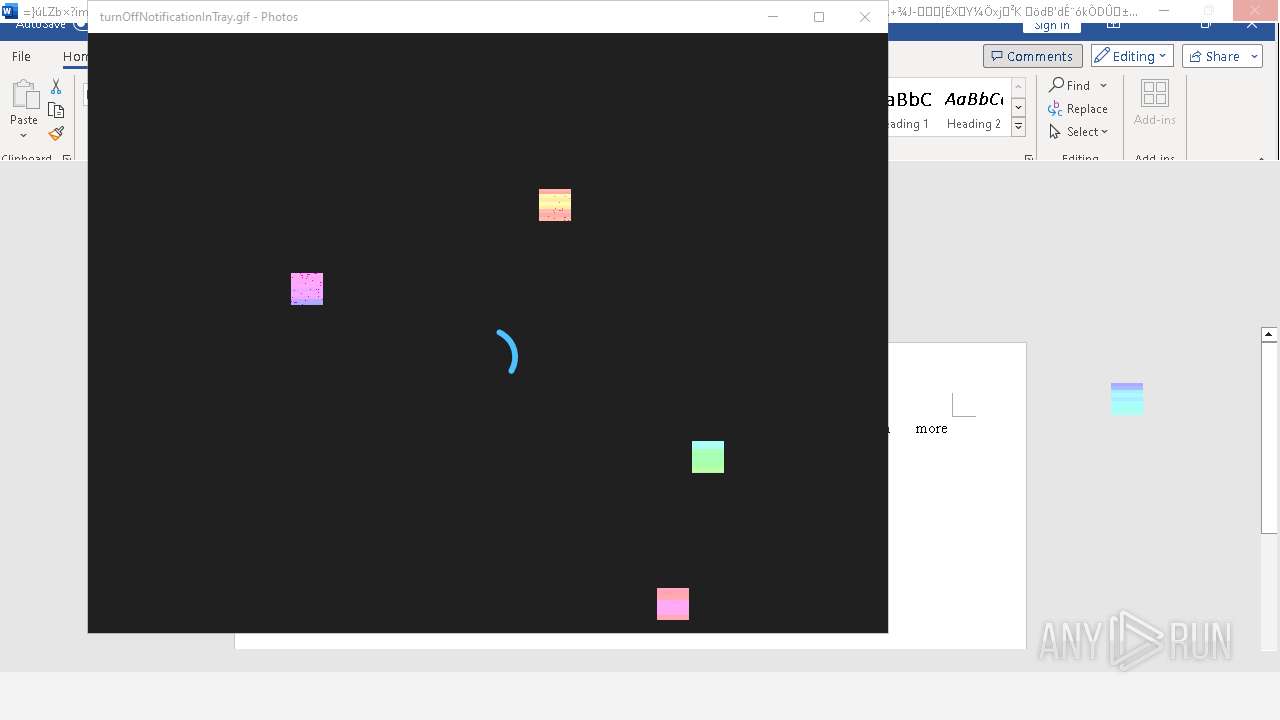Click the Cut scissors icon in Word
The height and width of the screenshot is (720, 1280).
(x=56, y=87)
